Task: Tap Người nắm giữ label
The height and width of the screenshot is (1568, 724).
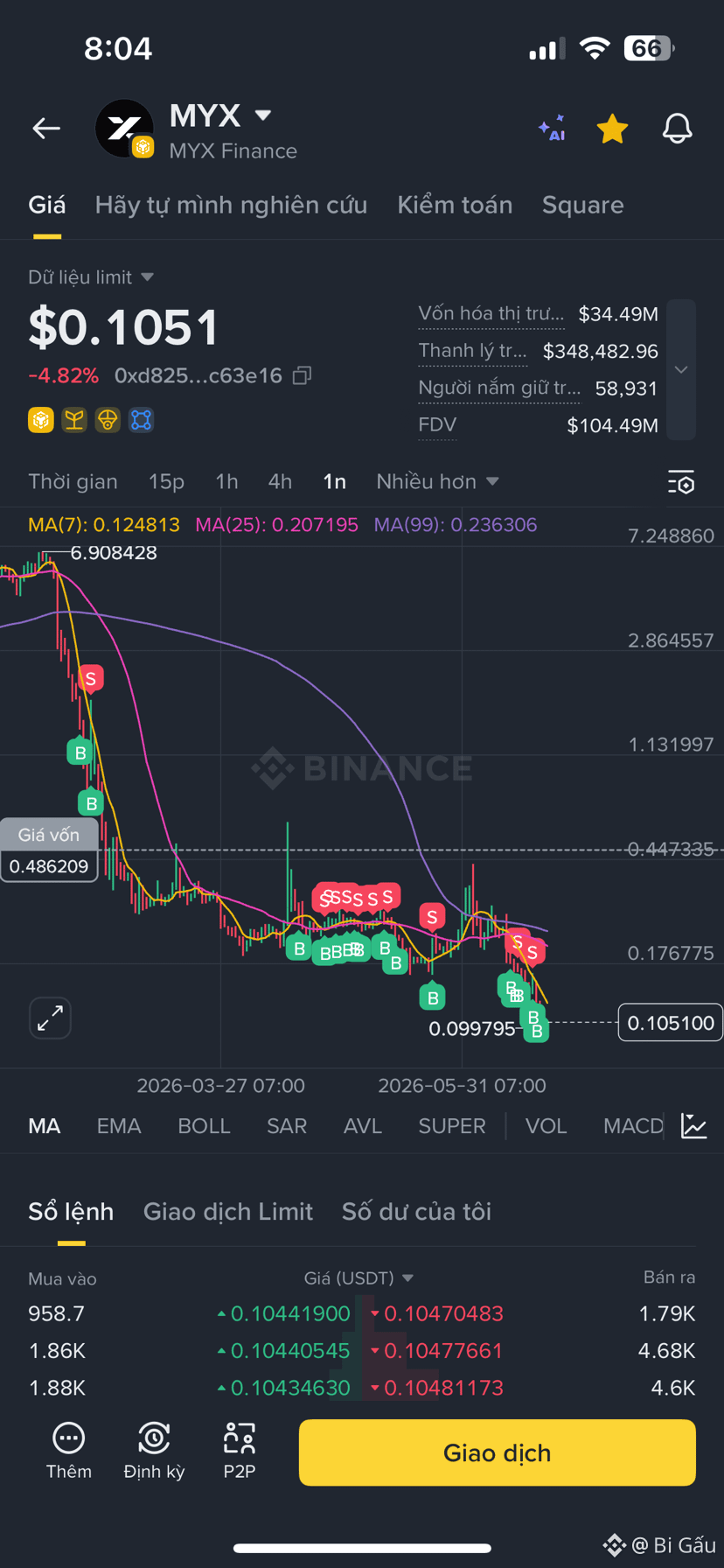Action: pyautogui.click(x=499, y=388)
